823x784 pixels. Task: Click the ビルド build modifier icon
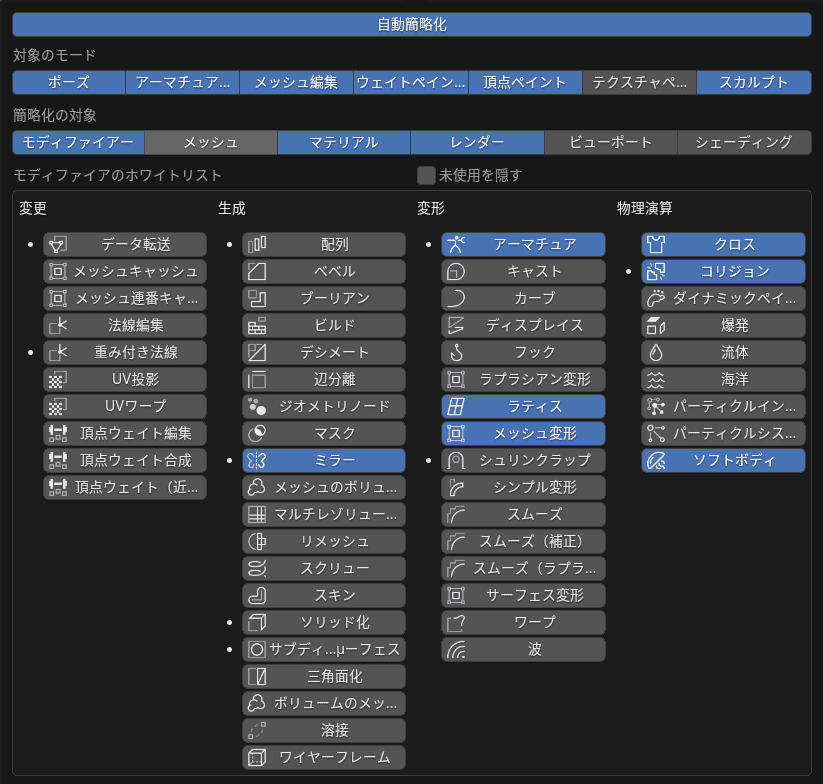click(257, 325)
